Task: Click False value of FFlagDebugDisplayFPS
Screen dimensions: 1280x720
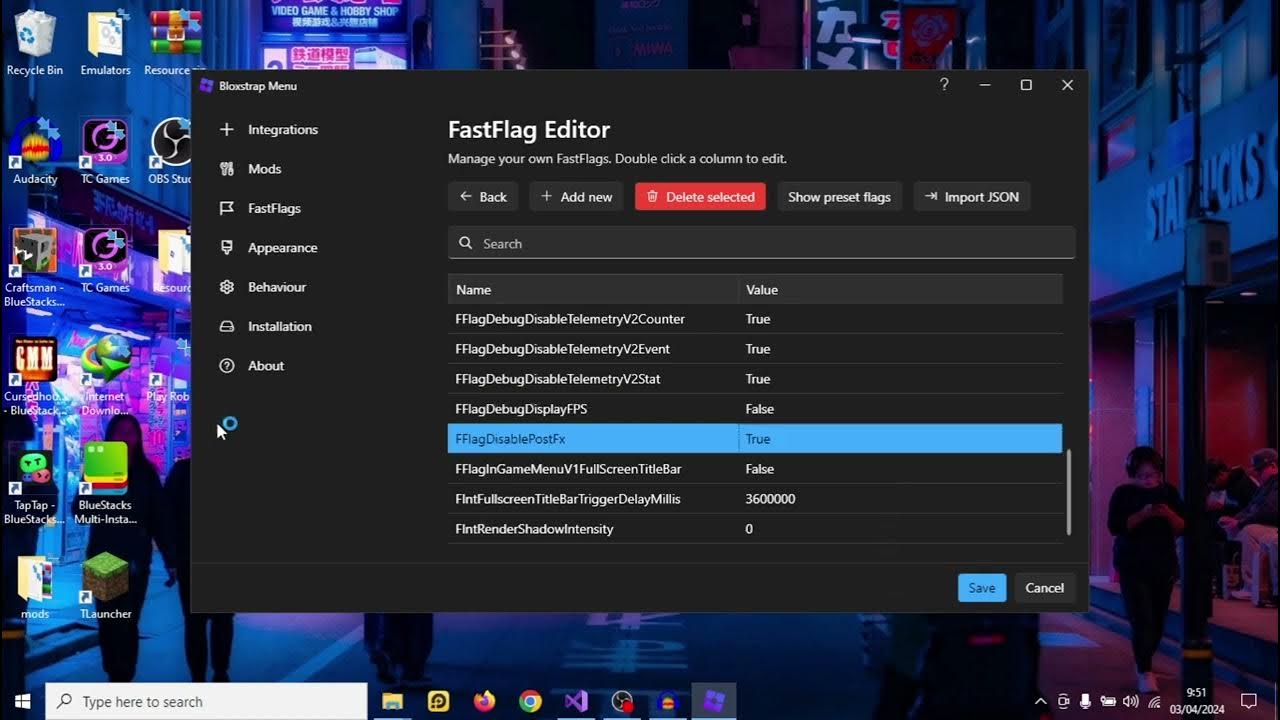Action: coord(760,409)
